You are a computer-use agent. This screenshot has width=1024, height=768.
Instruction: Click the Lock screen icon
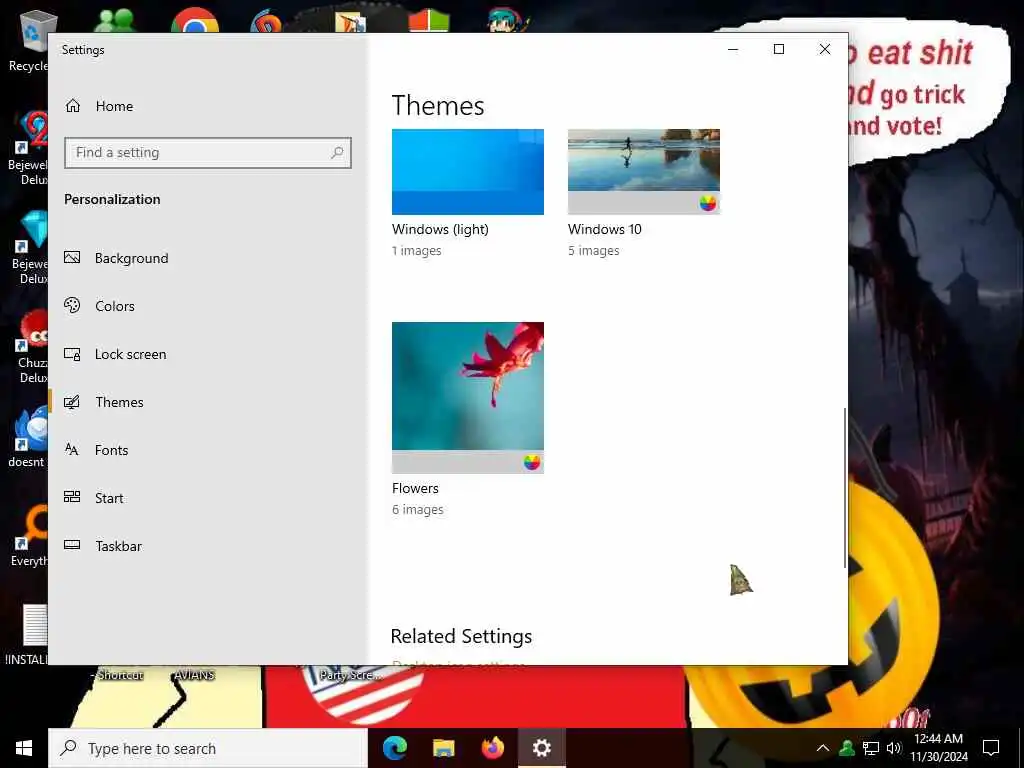pyautogui.click(x=72, y=354)
